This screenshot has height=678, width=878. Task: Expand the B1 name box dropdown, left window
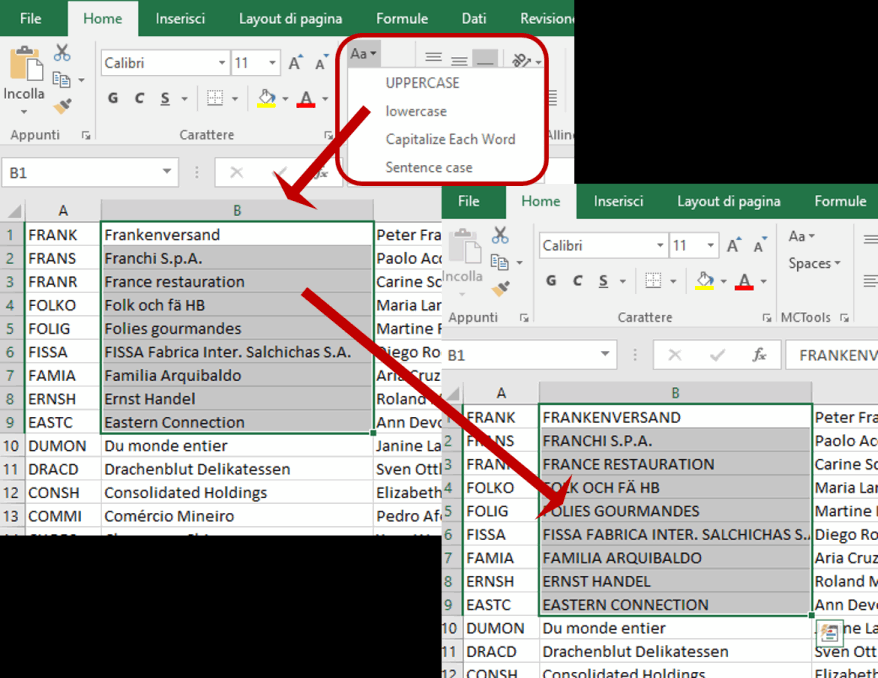[x=166, y=172]
